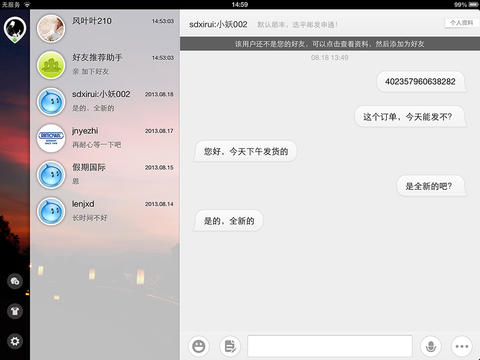This screenshot has width=480, height=360.
Task: Open the quick phrases note icon
Action: 230,346
